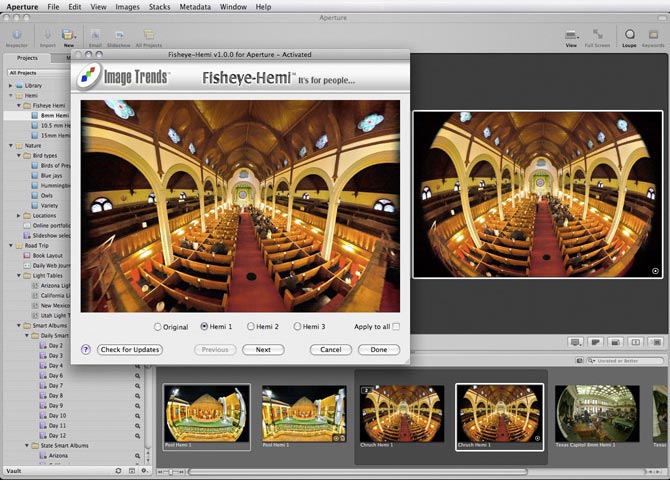Viewport: 670px width, 481px height.
Task: Click the Check for Updates button
Action: point(130,350)
